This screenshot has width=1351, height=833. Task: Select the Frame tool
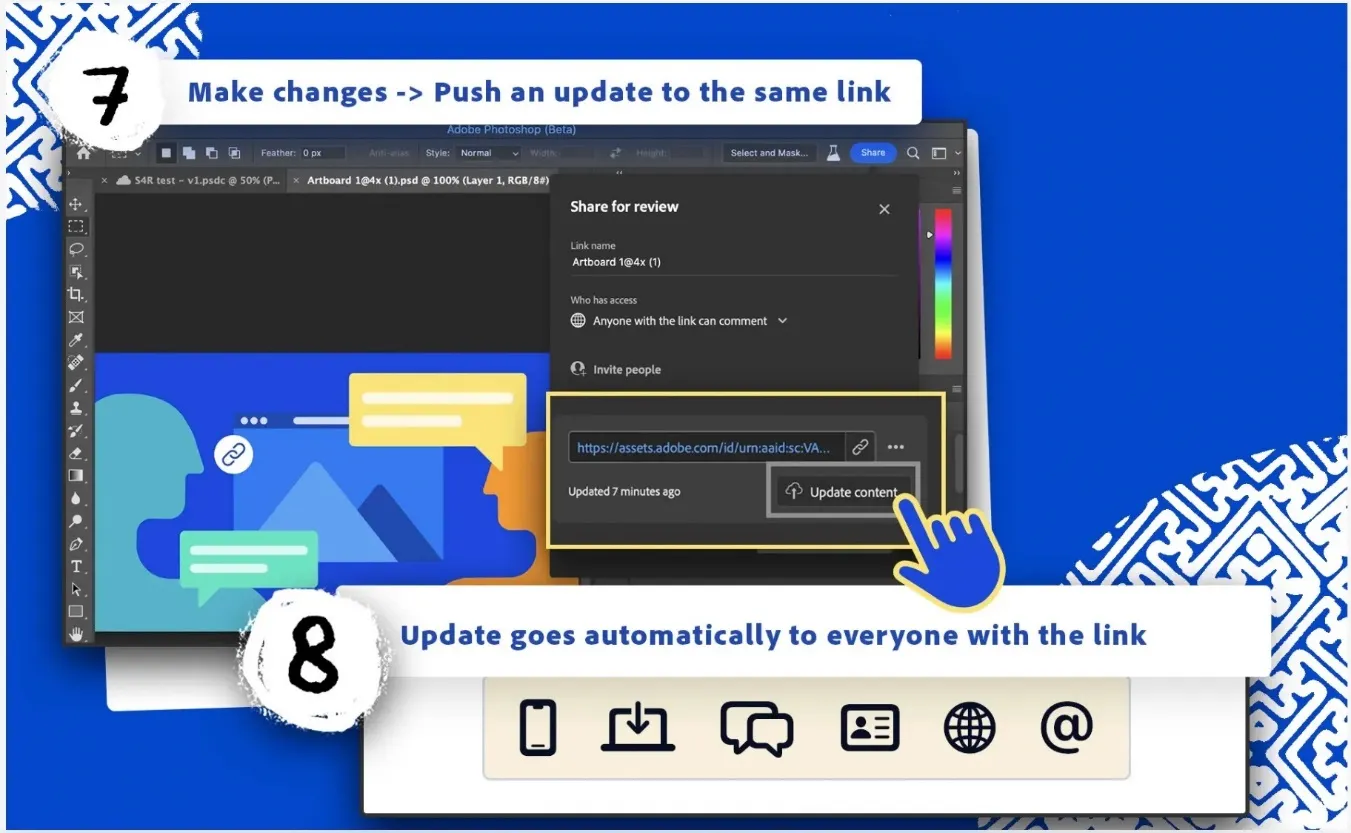[x=76, y=317]
